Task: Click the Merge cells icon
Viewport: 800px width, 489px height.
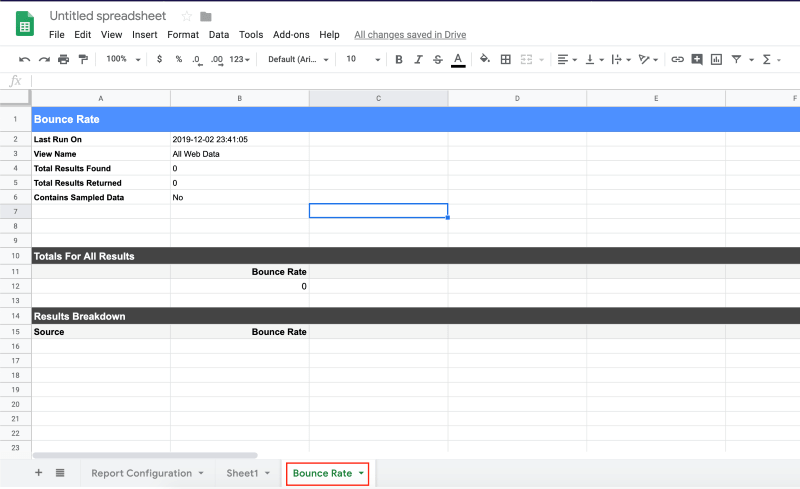Action: pyautogui.click(x=526, y=60)
